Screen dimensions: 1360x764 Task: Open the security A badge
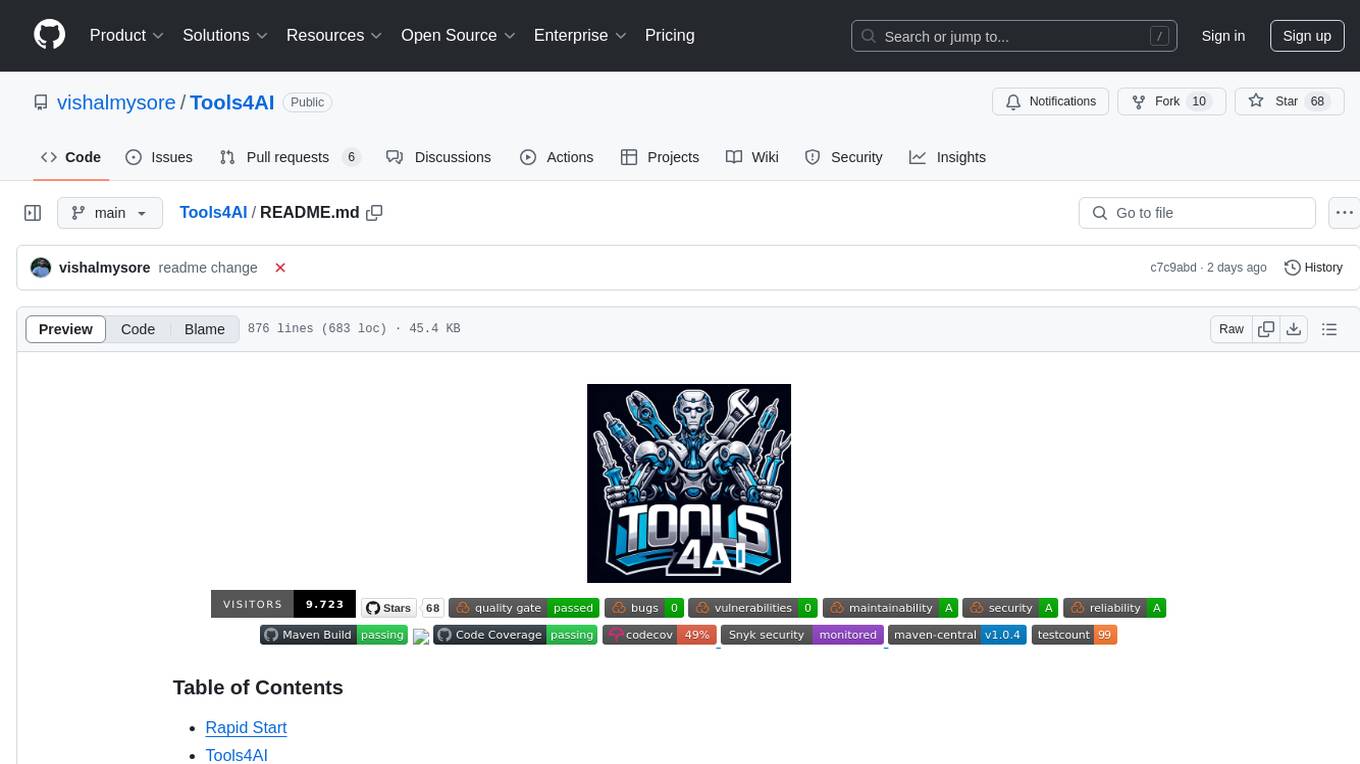tap(1010, 608)
